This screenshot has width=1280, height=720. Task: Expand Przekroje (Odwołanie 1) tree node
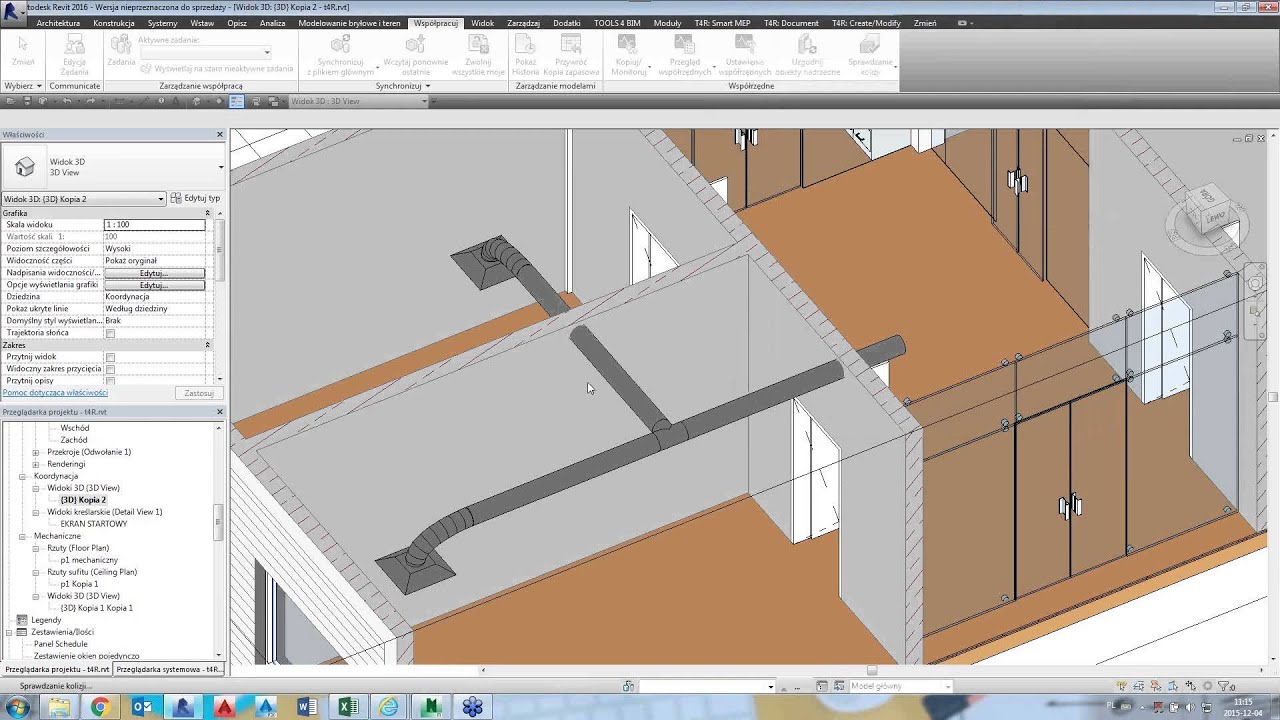(36, 452)
